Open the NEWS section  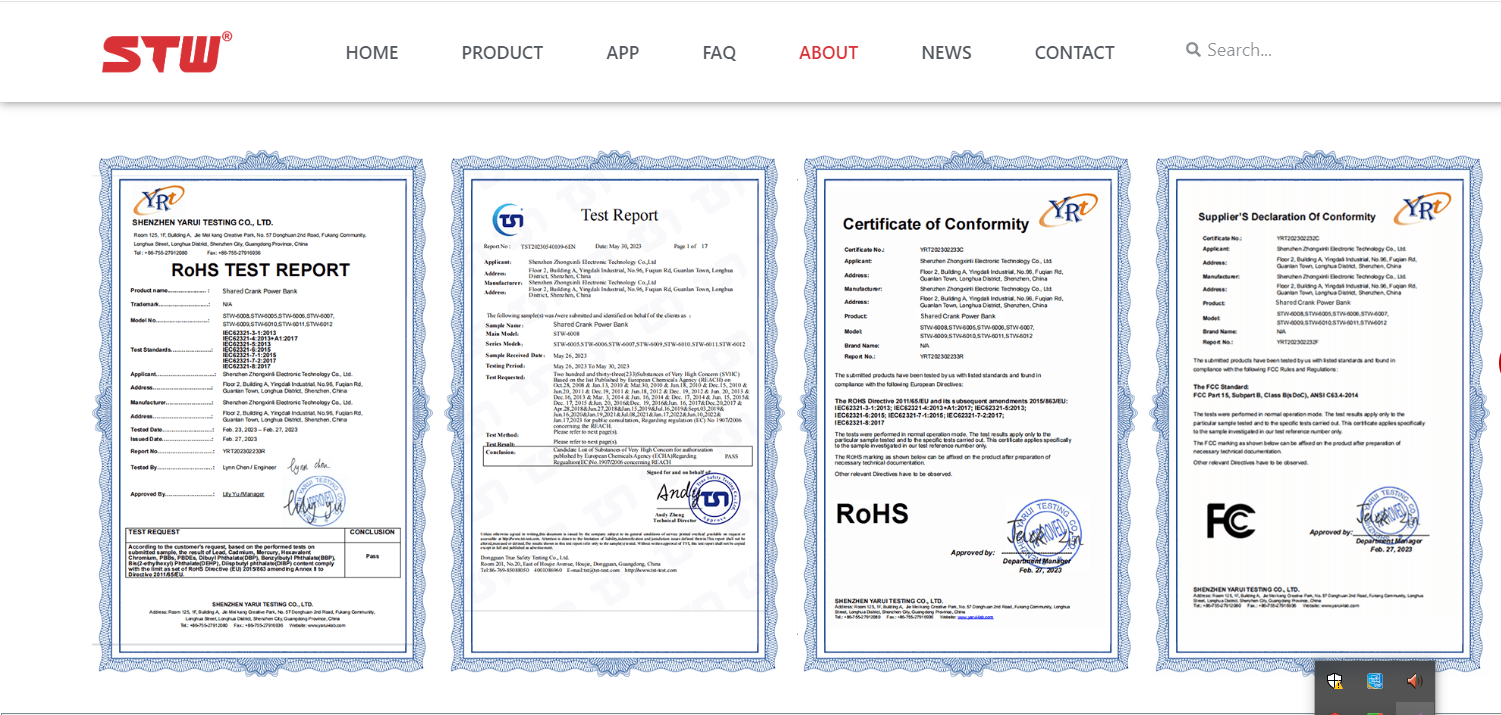pyautogui.click(x=946, y=53)
